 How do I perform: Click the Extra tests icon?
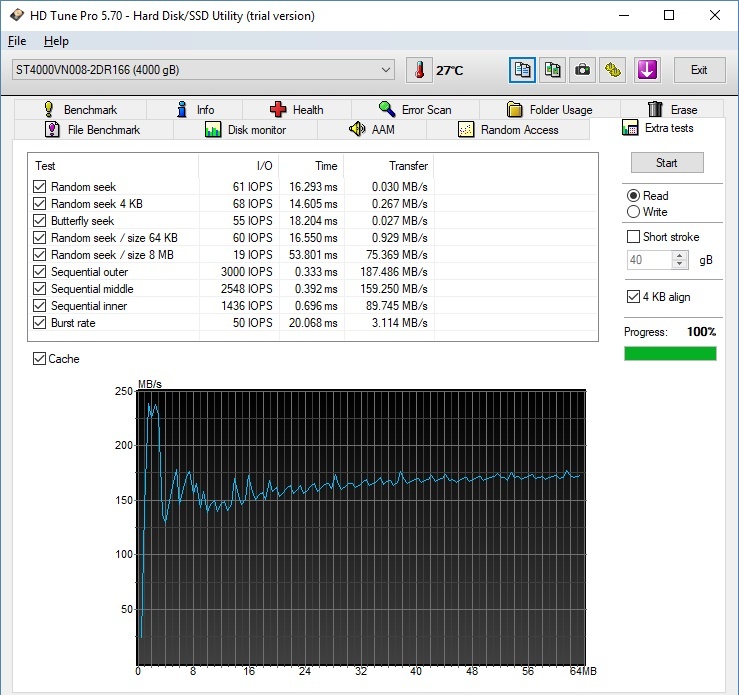[630, 128]
